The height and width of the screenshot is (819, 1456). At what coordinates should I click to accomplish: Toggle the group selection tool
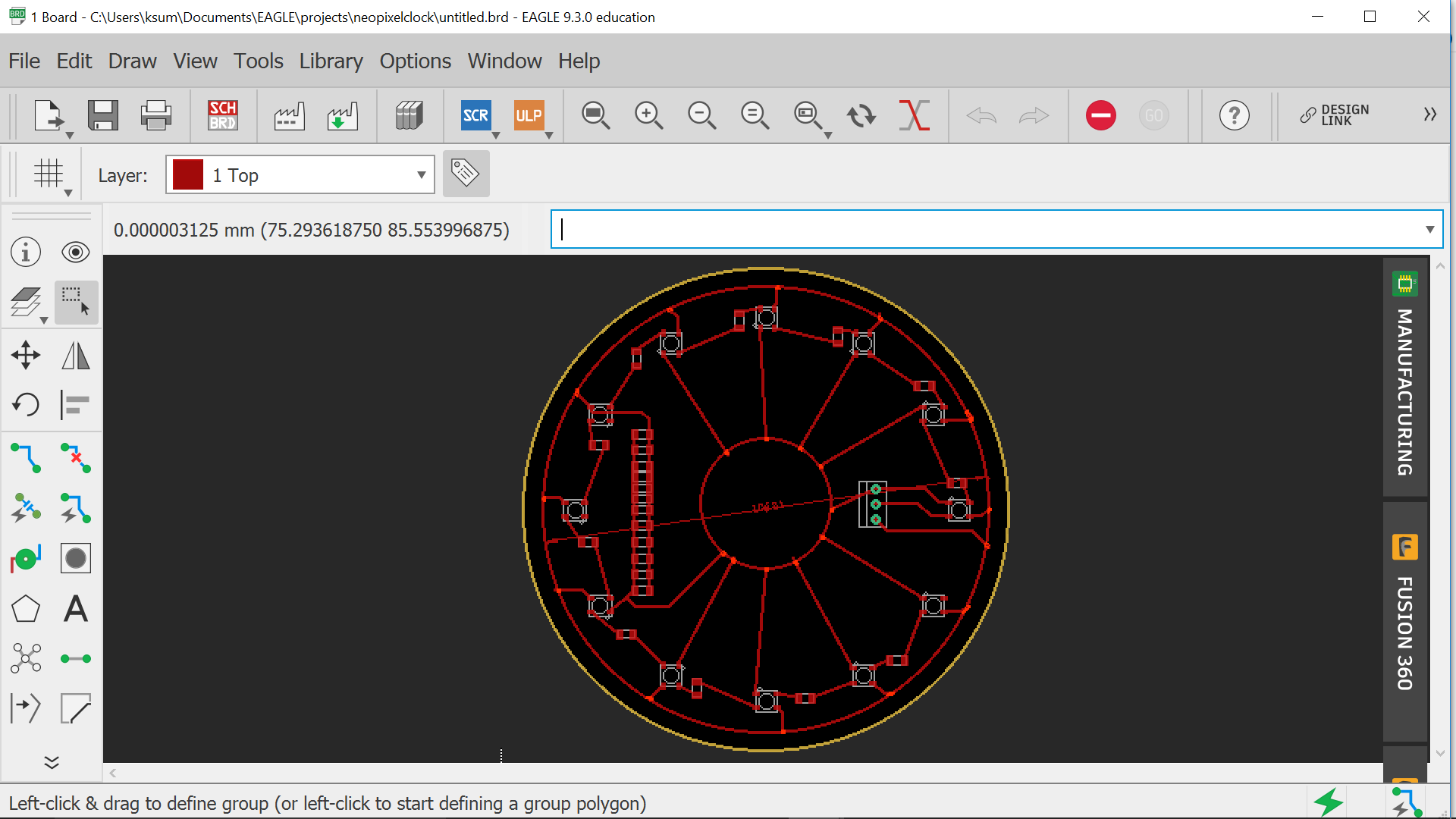pyautogui.click(x=75, y=302)
